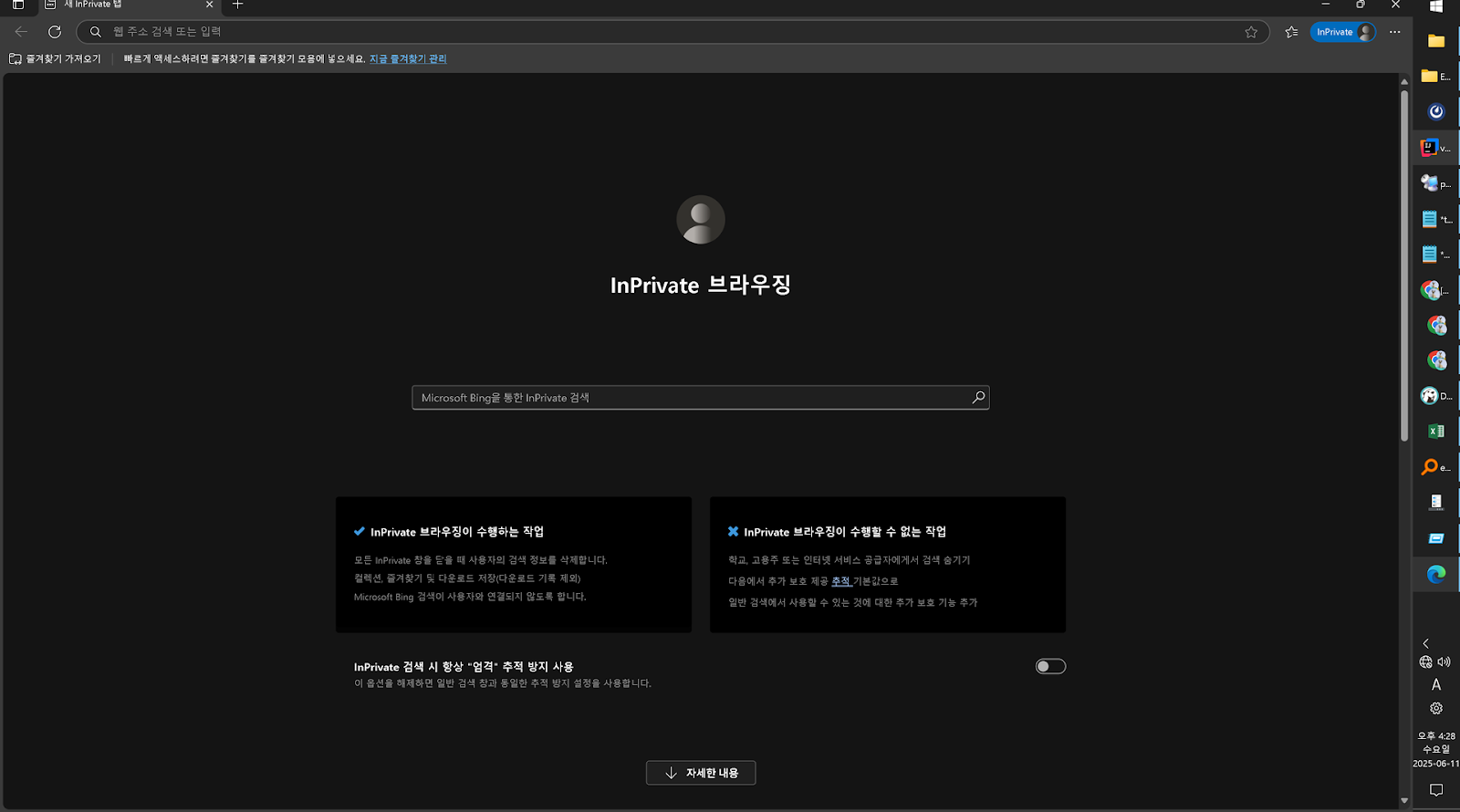Click the page scrollbar thumb
This screenshot has height=812, width=1460.
click(1404, 265)
